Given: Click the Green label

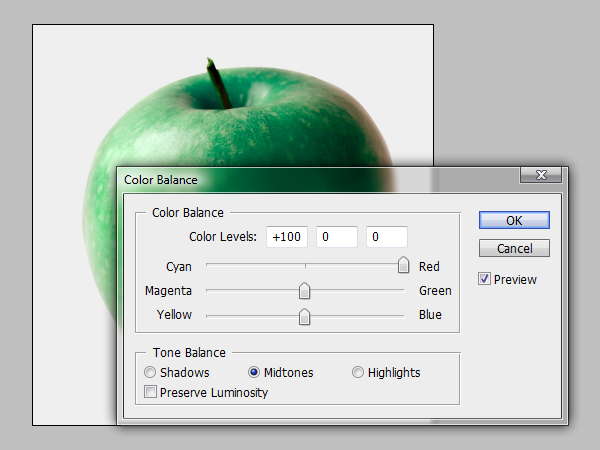Looking at the screenshot, I should point(435,290).
